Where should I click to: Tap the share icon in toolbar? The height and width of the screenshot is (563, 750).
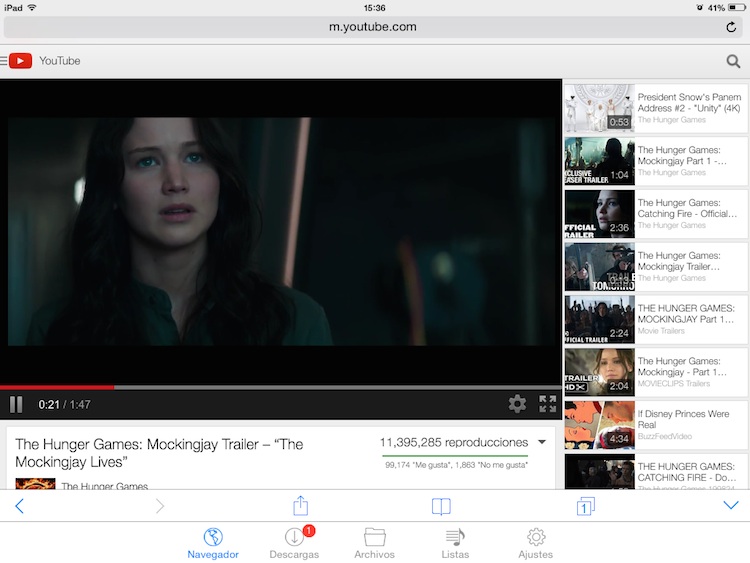pyautogui.click(x=300, y=506)
